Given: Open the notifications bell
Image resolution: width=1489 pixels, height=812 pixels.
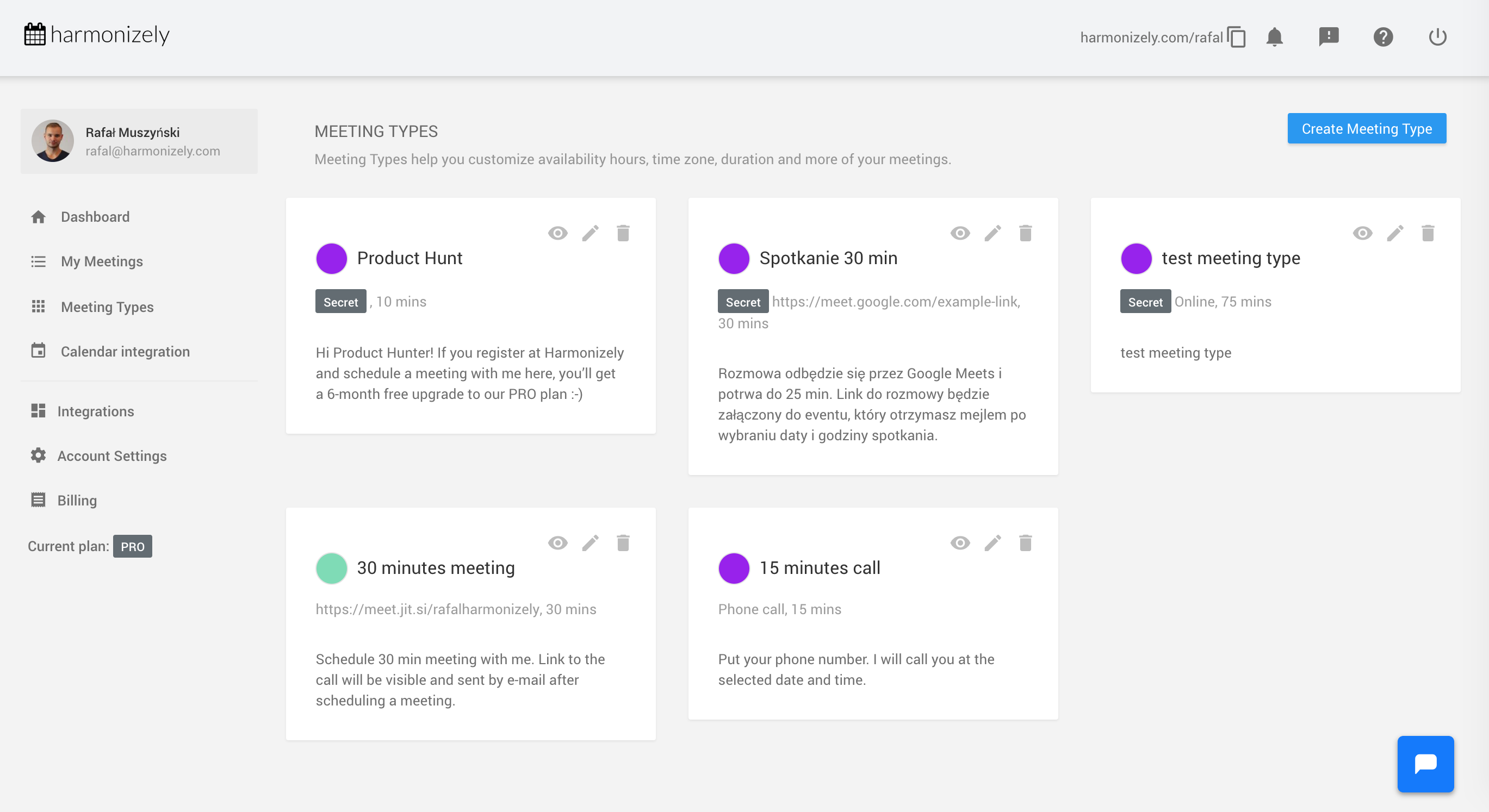Looking at the screenshot, I should 1274,38.
